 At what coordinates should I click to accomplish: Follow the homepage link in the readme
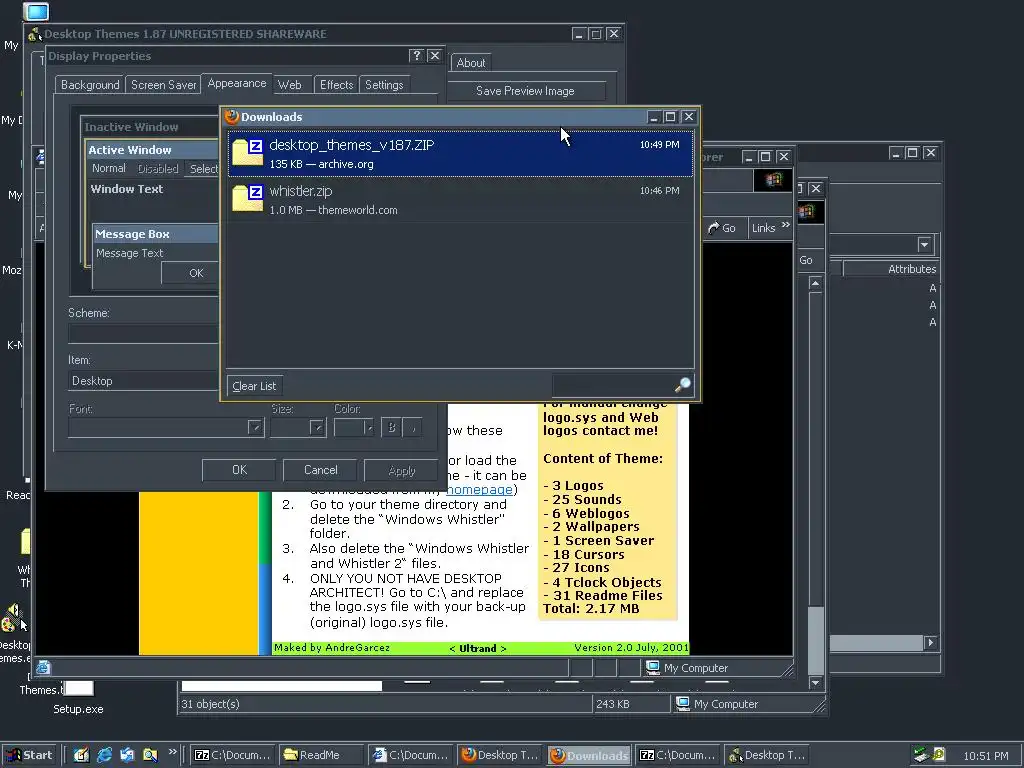pyautogui.click(x=480, y=489)
